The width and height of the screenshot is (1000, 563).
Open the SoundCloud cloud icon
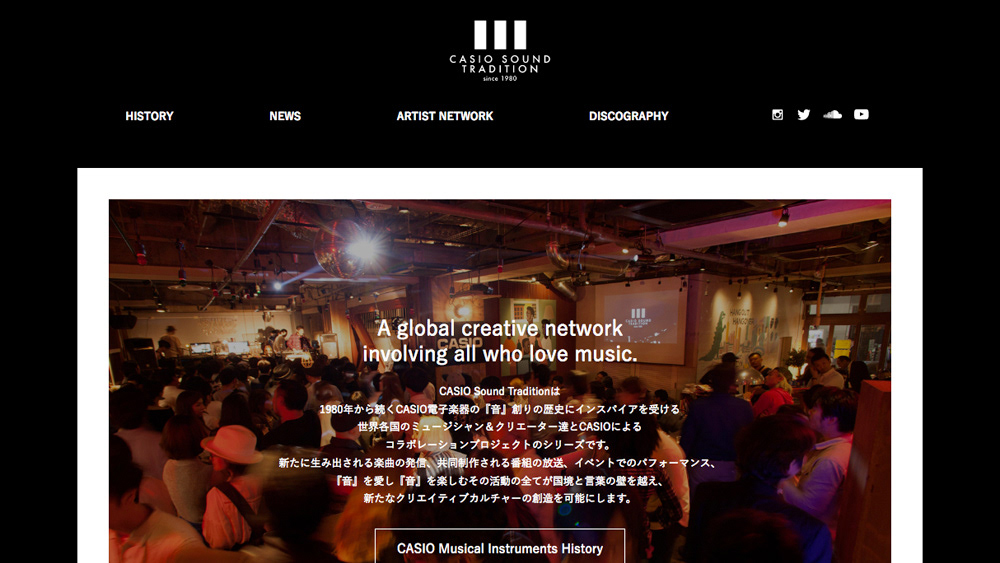click(832, 115)
